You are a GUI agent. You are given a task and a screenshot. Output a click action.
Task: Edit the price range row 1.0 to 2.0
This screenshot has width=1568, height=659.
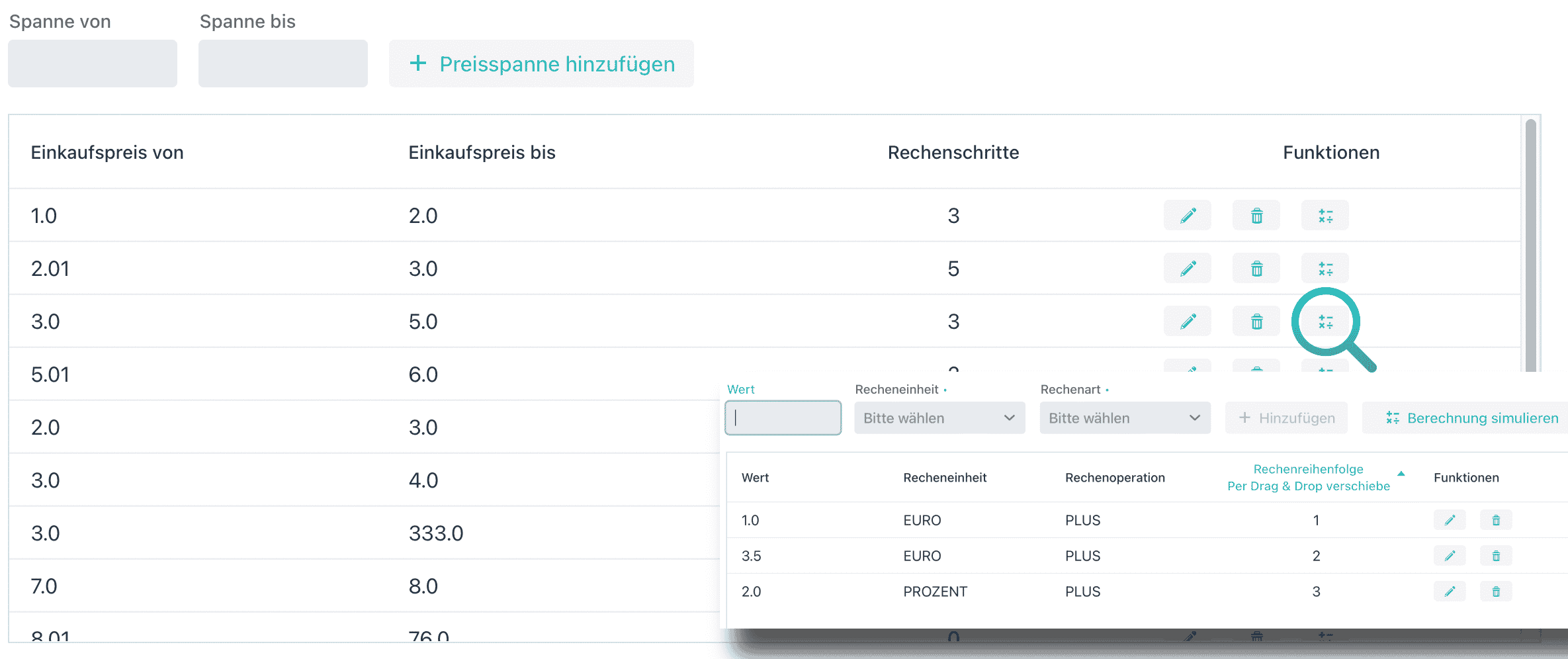pyautogui.click(x=1188, y=216)
